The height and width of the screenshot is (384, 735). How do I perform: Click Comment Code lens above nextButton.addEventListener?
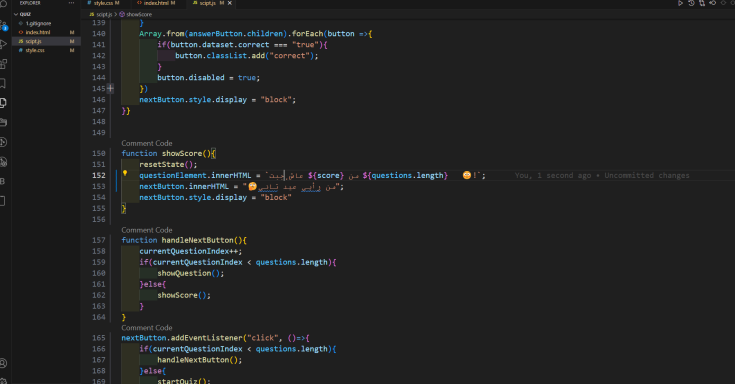click(x=147, y=328)
